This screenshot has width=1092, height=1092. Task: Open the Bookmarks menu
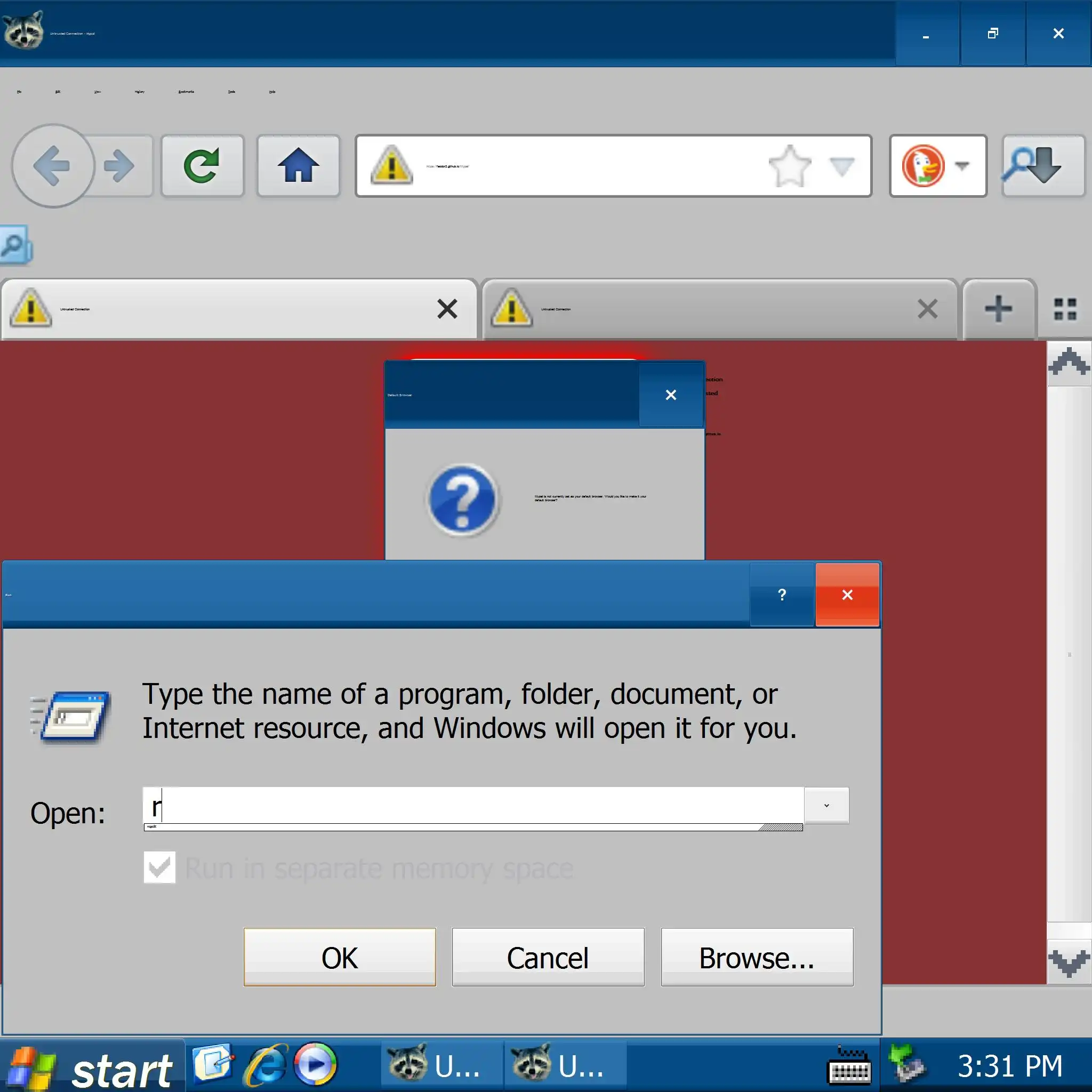186,92
